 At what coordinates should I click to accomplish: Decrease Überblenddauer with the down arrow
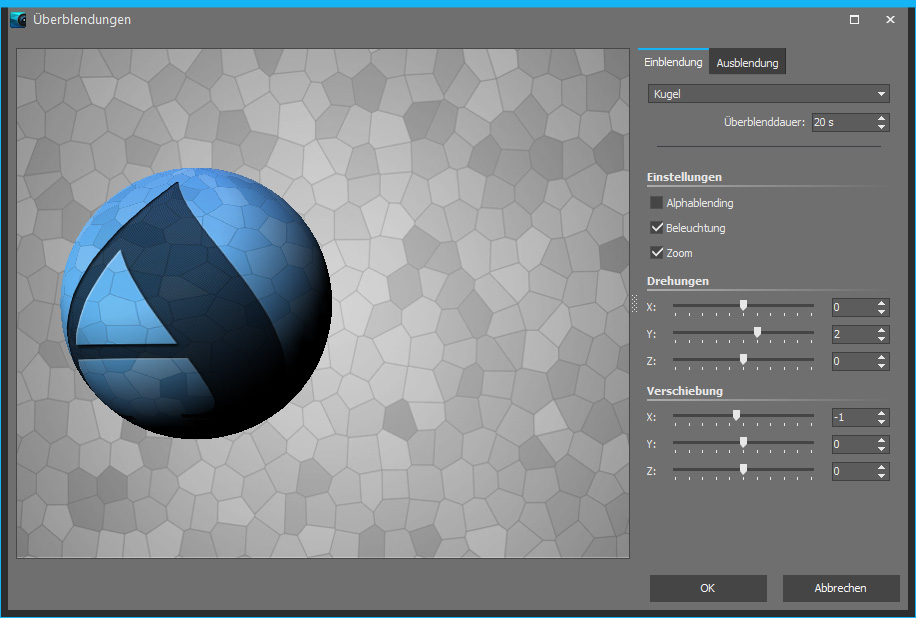(881, 127)
